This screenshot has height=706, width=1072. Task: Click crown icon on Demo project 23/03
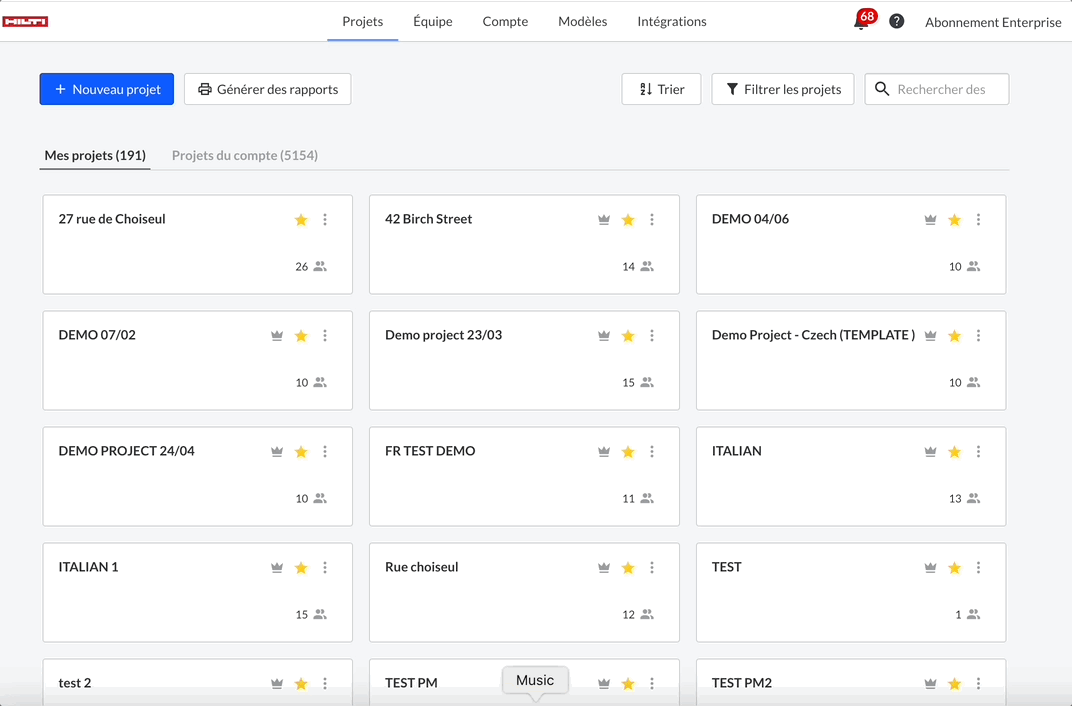click(604, 336)
